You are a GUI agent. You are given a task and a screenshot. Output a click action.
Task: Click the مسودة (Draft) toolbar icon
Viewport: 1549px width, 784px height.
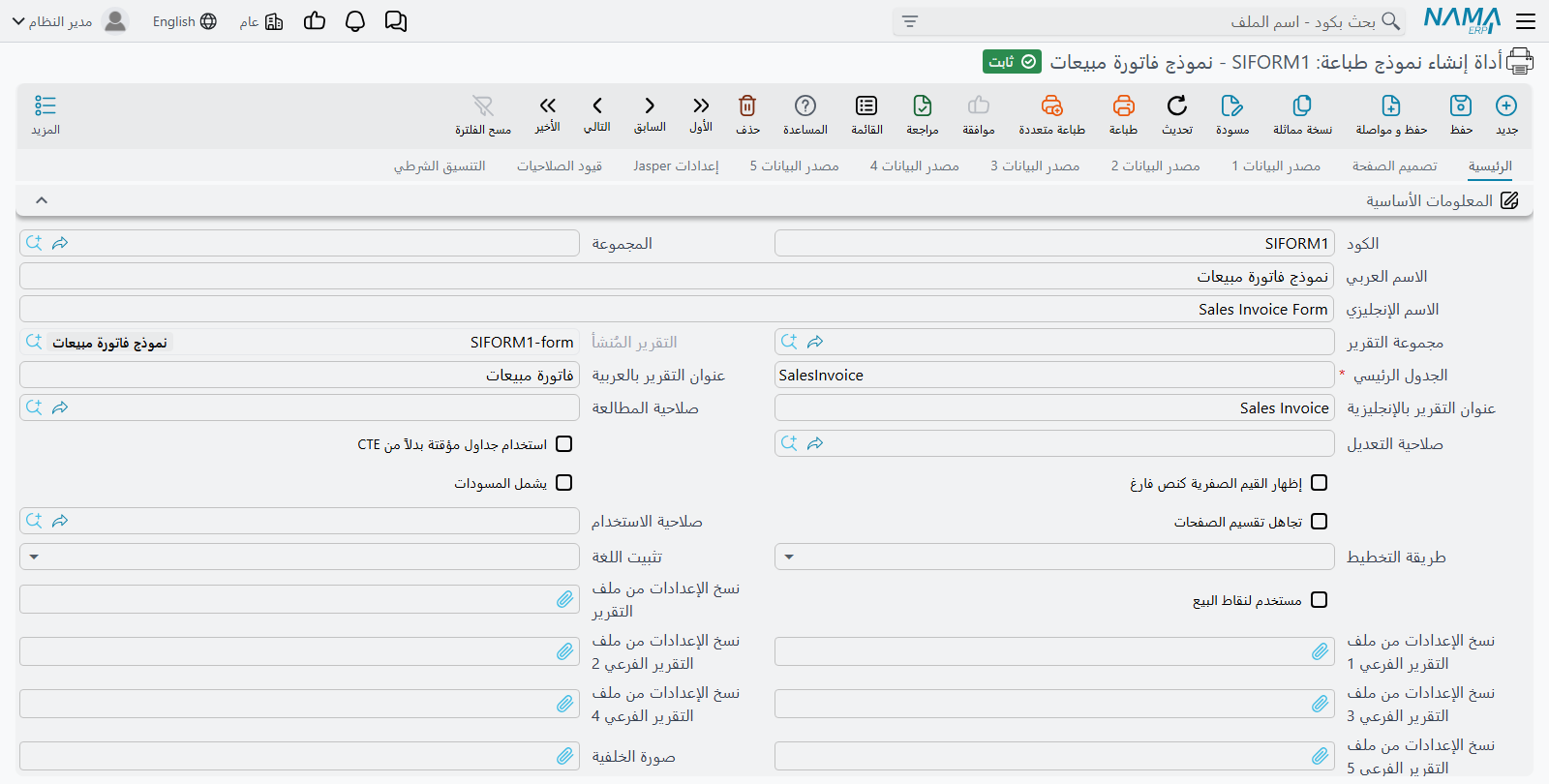[x=1232, y=106]
